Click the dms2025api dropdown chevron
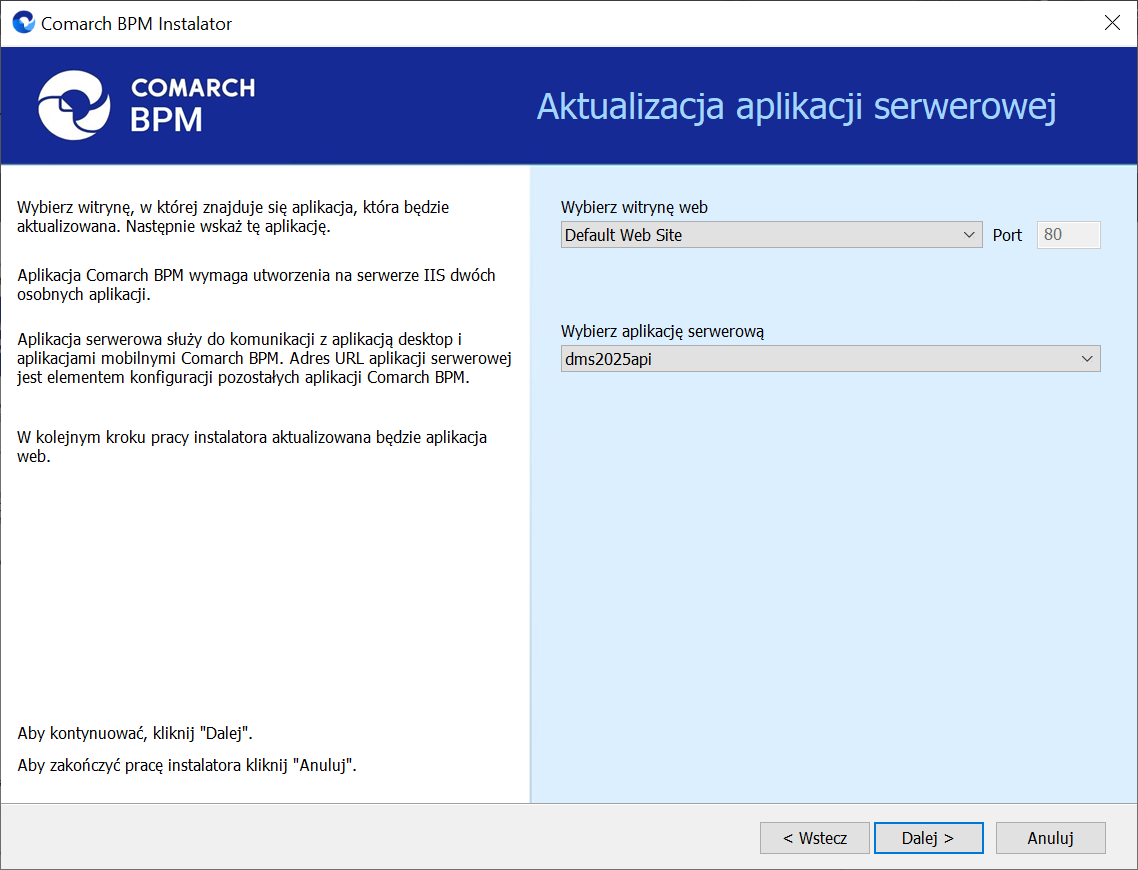The height and width of the screenshot is (870, 1138). point(1086,358)
